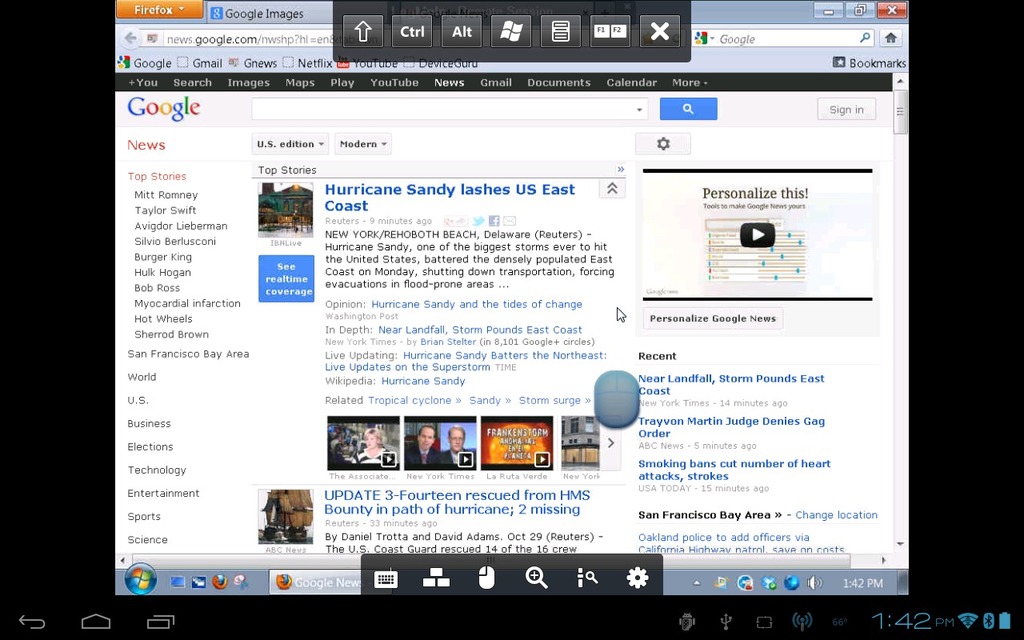Click the volume speaker icon in system tray
The image size is (1024, 640).
click(x=814, y=583)
